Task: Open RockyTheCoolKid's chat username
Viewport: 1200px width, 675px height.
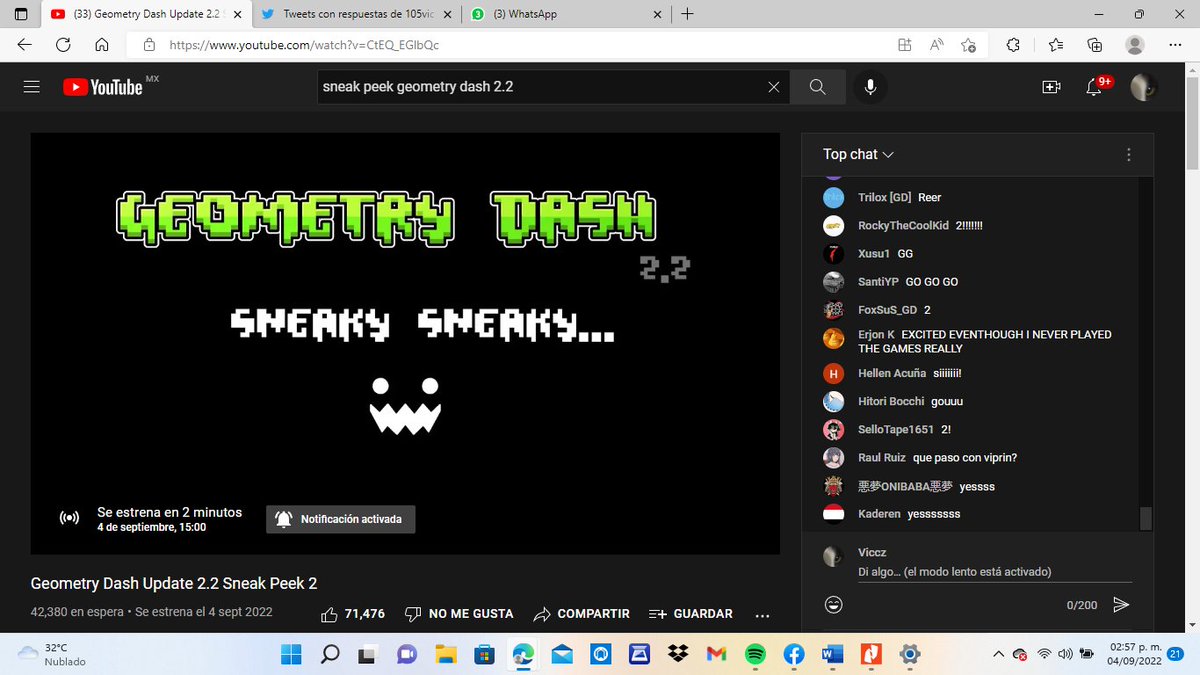Action: pyautogui.click(x=903, y=226)
